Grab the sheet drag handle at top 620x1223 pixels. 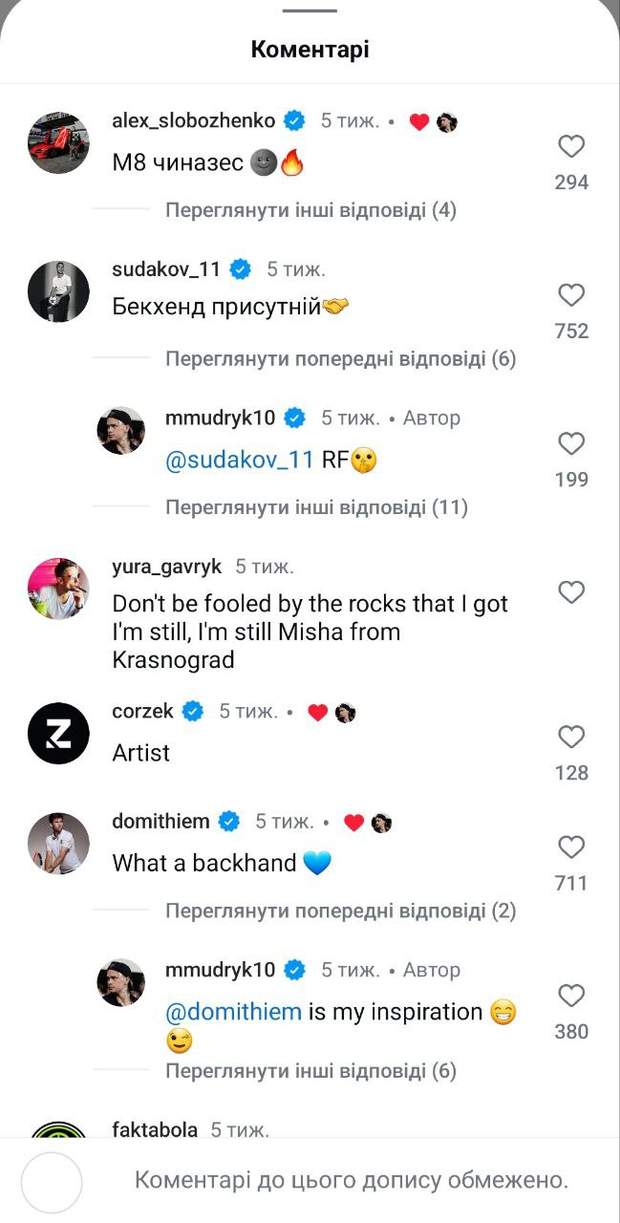pos(310,10)
